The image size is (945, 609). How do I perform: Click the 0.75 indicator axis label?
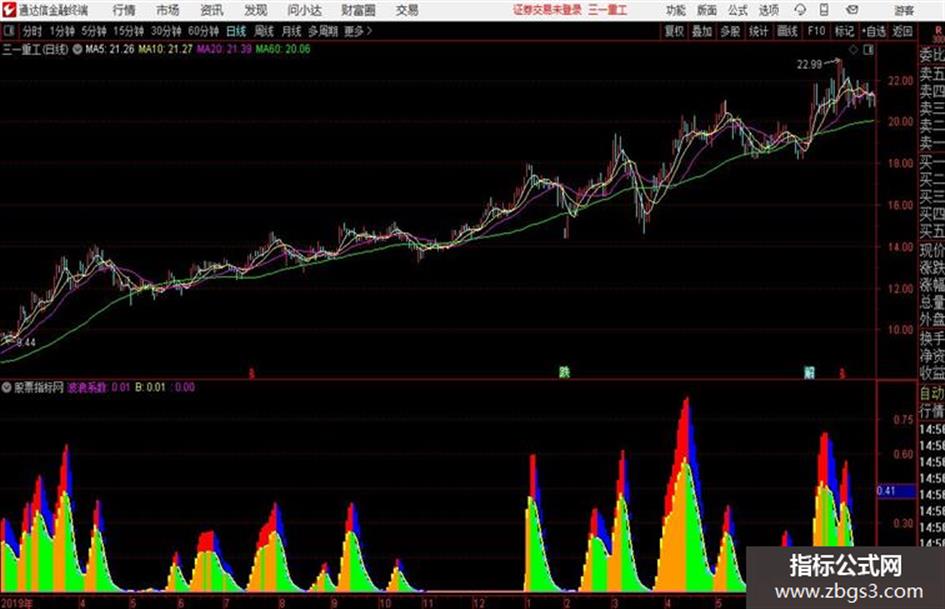pos(903,420)
